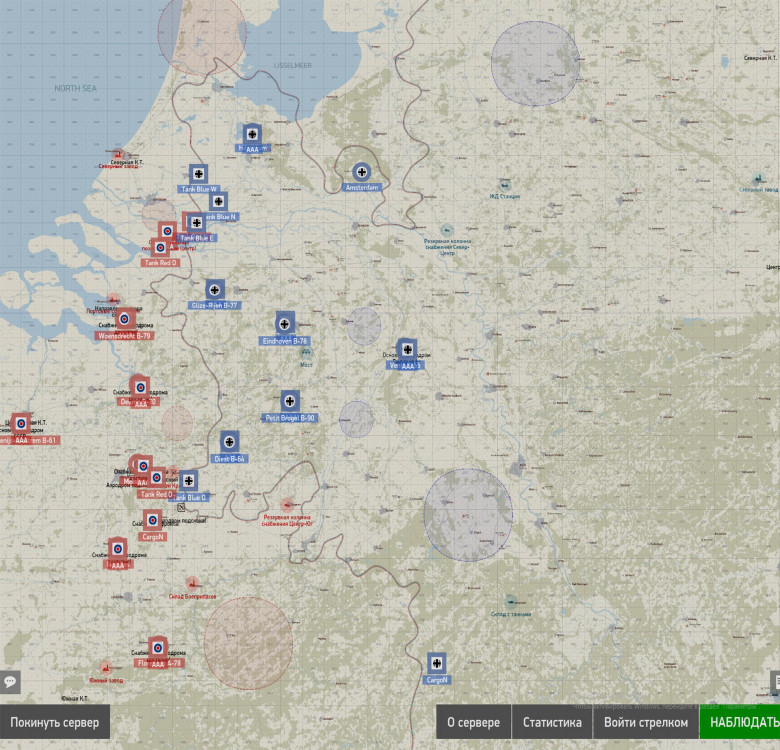Click the Покинуть сервер button
This screenshot has width=780, height=750.
pyautogui.click(x=55, y=722)
